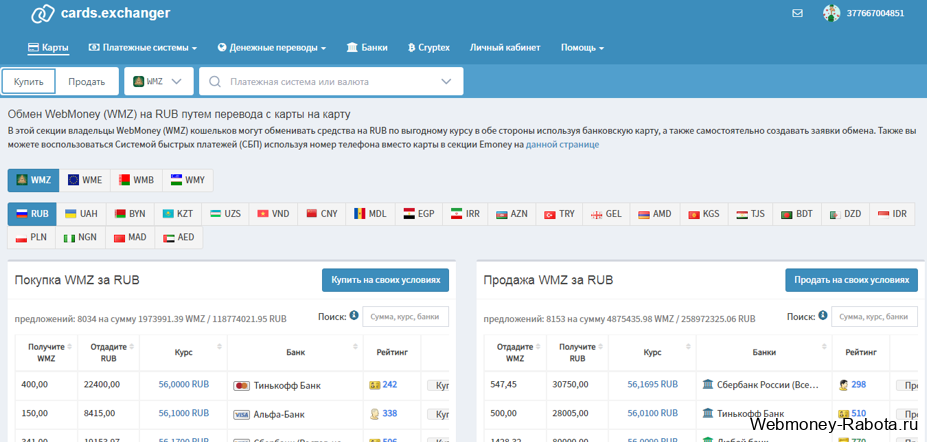Select the UAH currency
This screenshot has width=927, height=442.
[81, 214]
